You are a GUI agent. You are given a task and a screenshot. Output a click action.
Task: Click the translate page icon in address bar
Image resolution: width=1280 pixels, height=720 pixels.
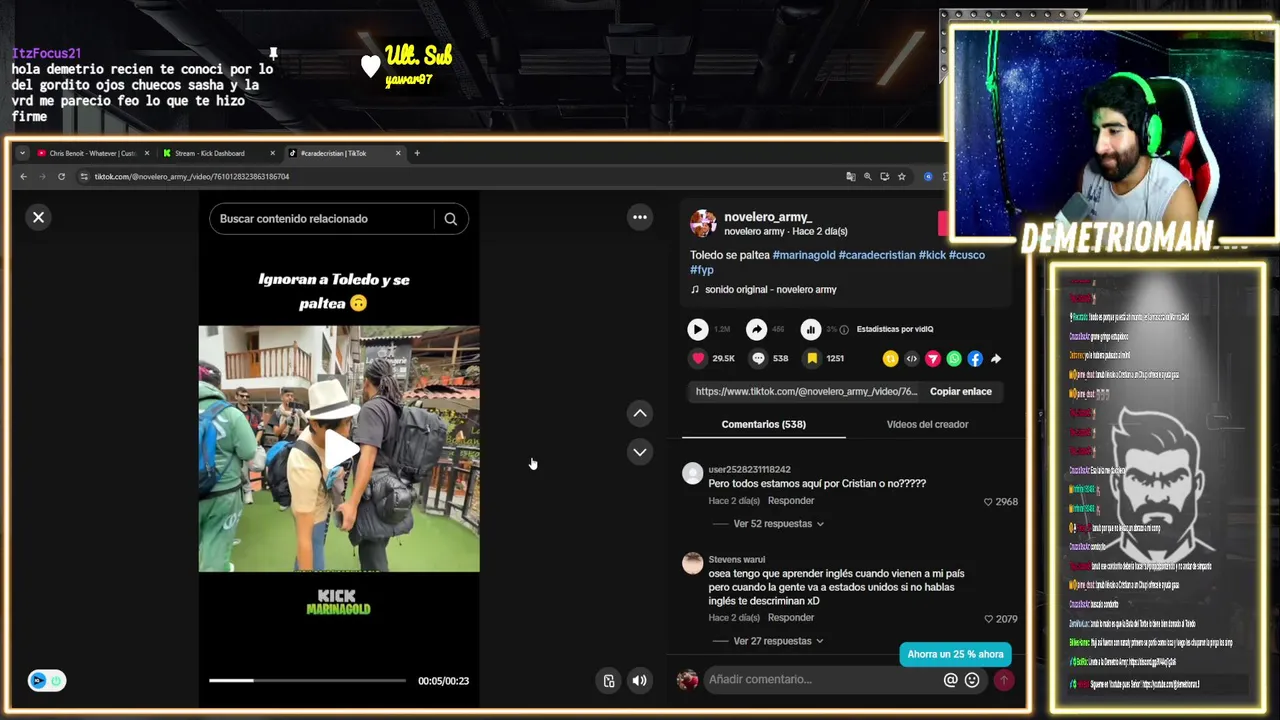(851, 177)
